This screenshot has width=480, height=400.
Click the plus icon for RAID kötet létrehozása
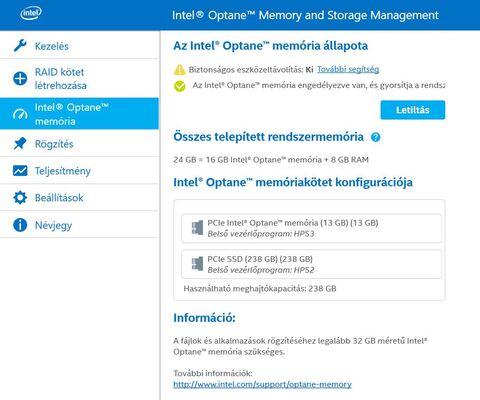[20, 79]
